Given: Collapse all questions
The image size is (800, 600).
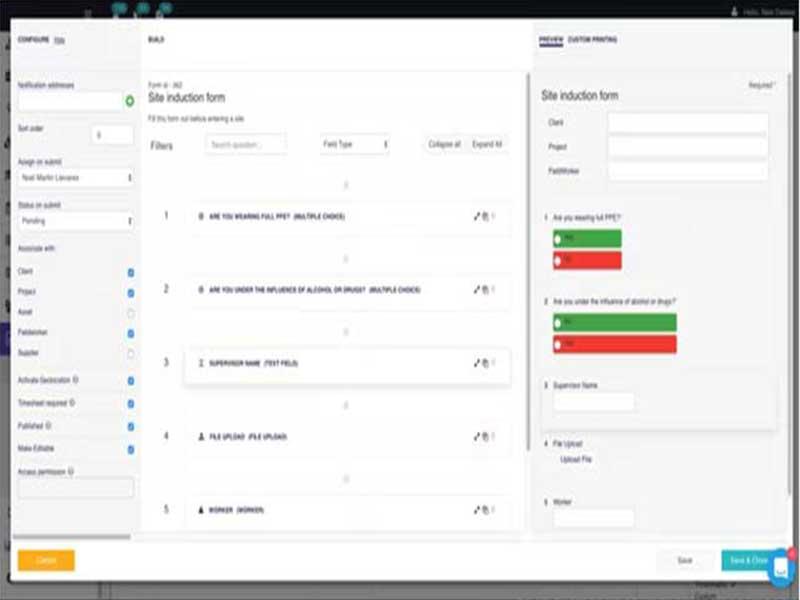Looking at the screenshot, I should coord(444,144).
